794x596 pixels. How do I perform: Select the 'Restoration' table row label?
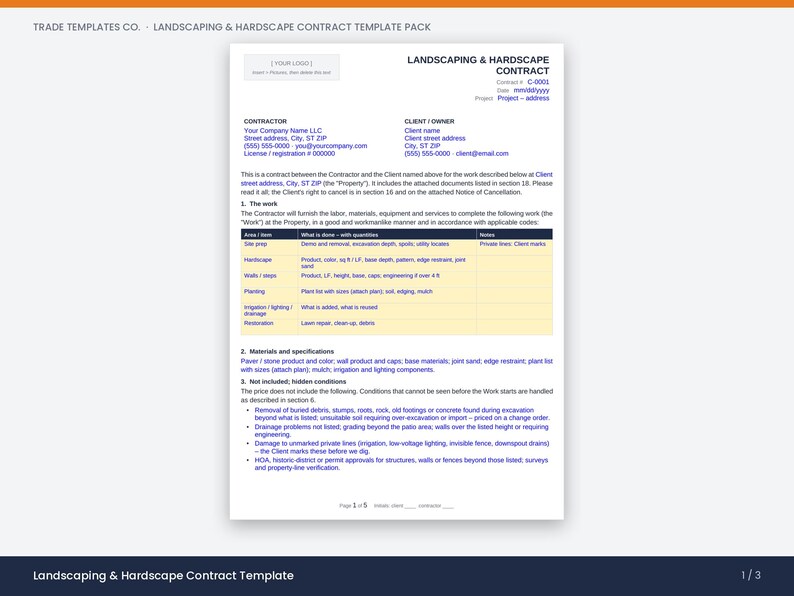(258, 323)
